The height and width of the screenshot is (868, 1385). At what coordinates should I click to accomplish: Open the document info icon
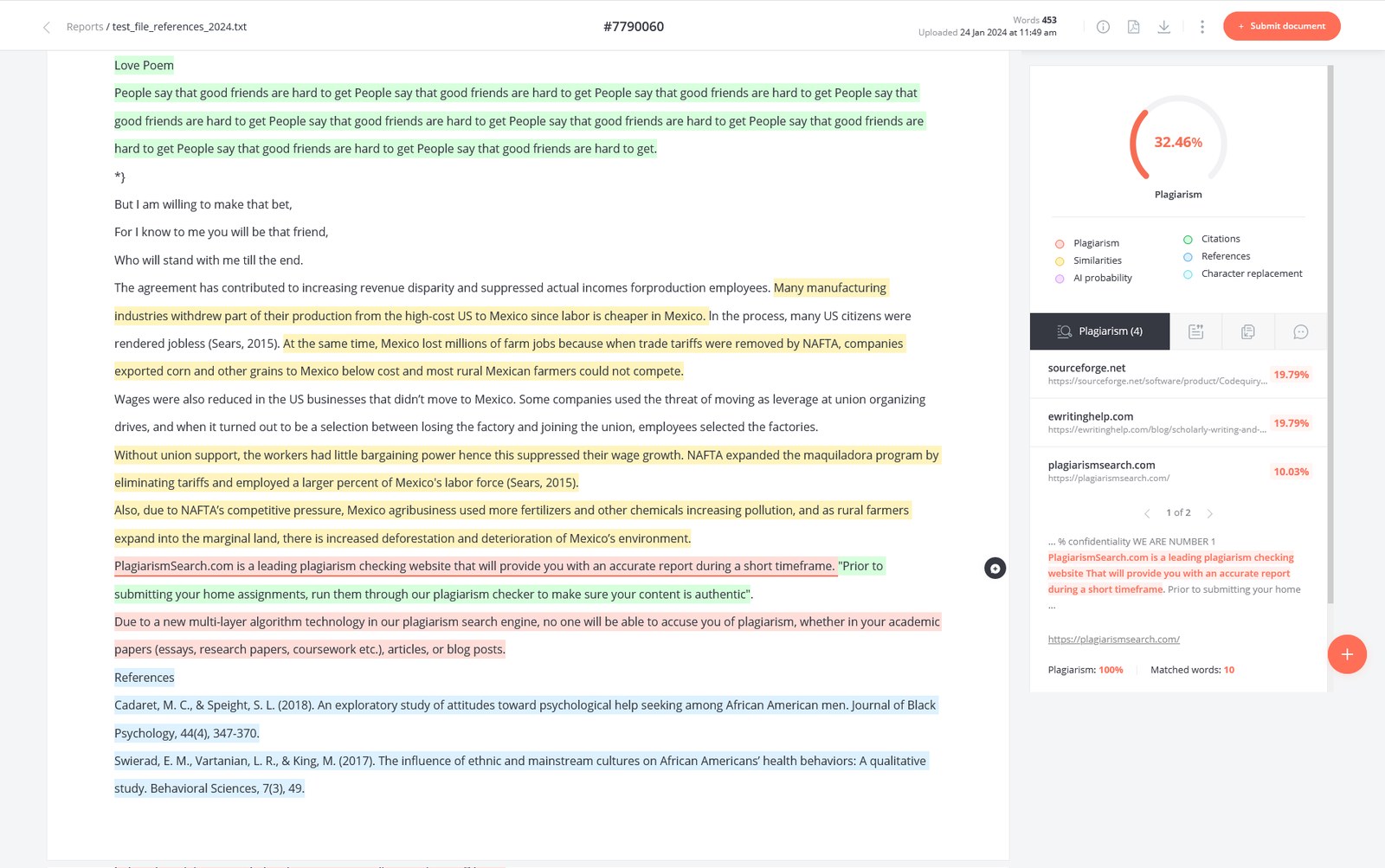1103,27
